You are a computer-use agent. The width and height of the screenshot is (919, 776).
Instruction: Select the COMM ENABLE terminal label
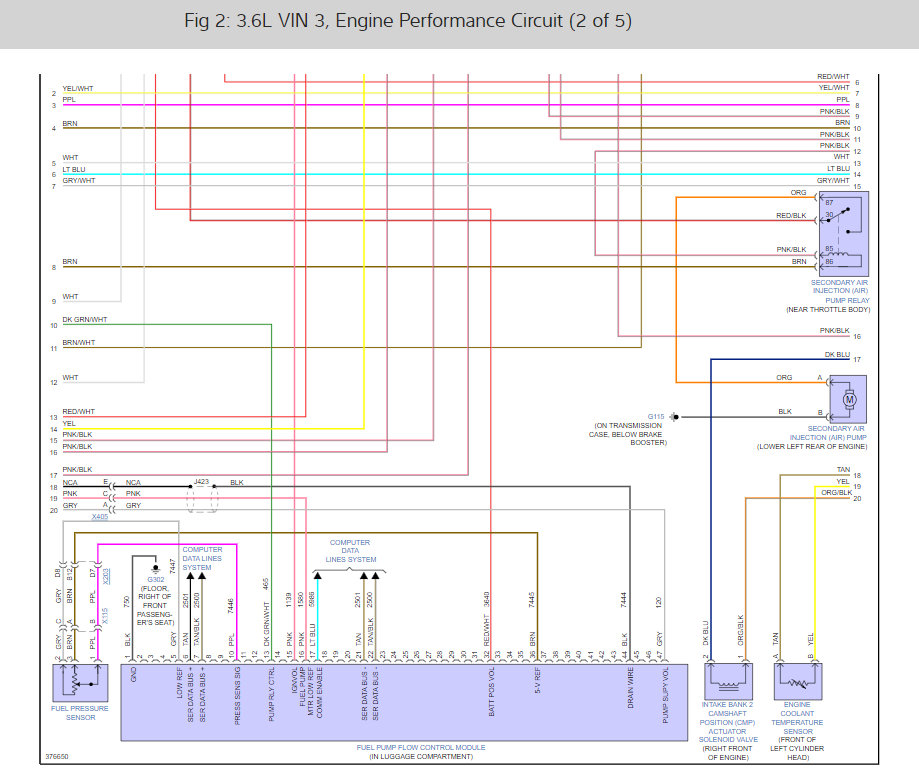click(x=319, y=692)
